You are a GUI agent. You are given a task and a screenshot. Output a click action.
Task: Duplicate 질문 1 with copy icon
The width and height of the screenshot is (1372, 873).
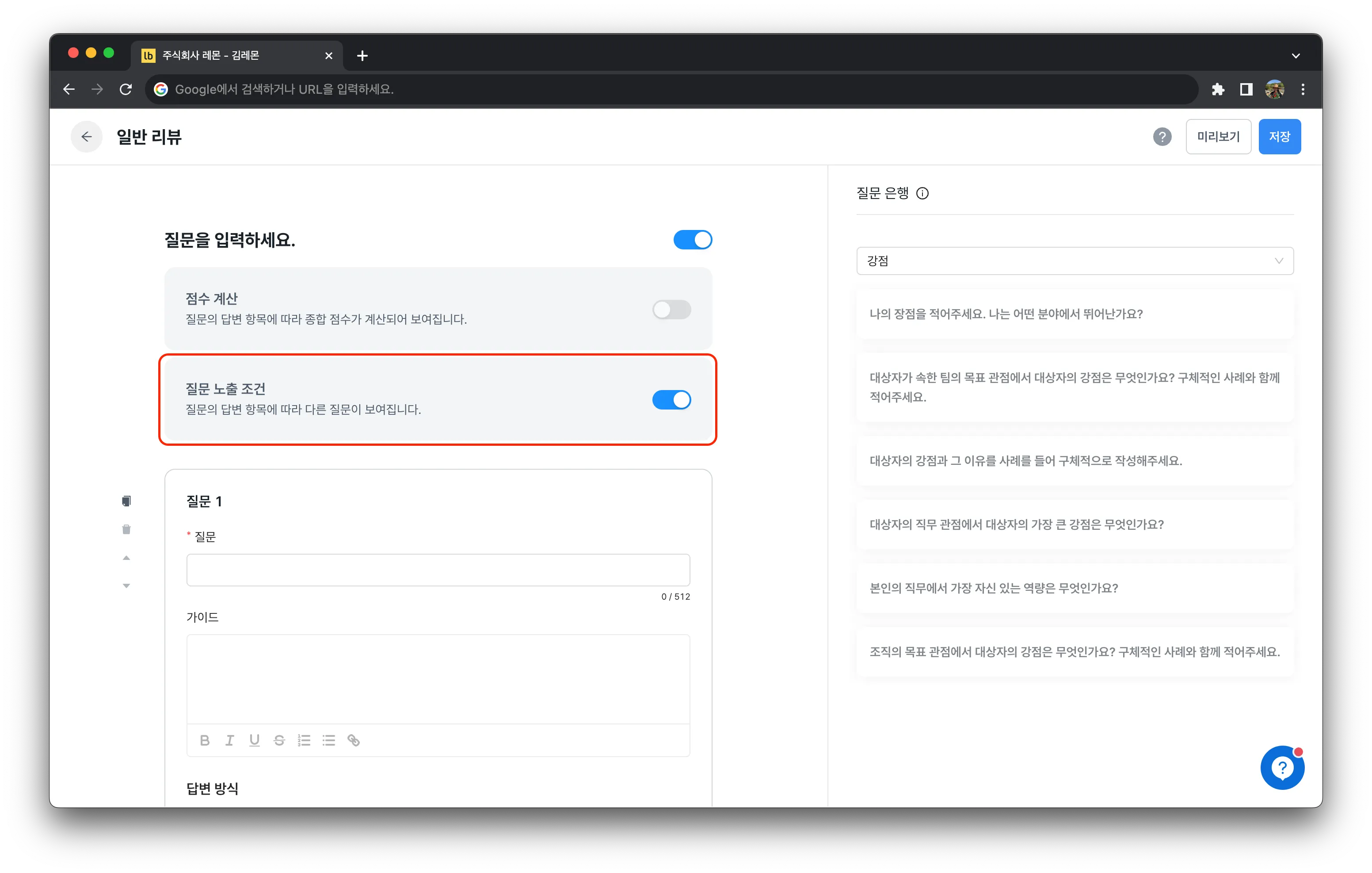point(126,501)
